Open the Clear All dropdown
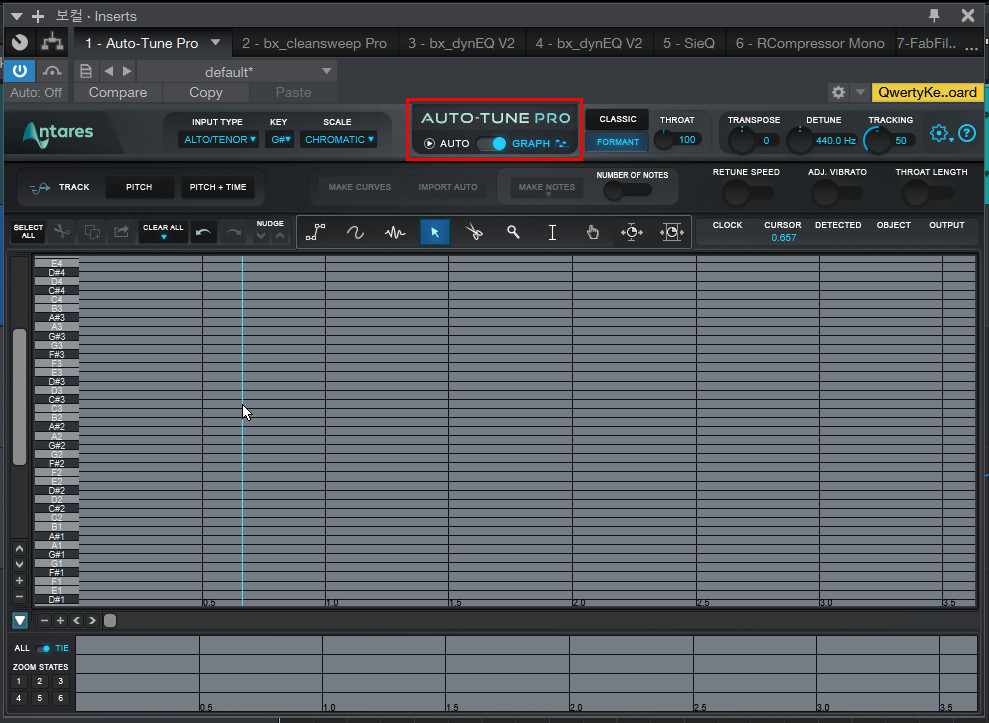Viewport: 989px width, 723px height. click(163, 232)
